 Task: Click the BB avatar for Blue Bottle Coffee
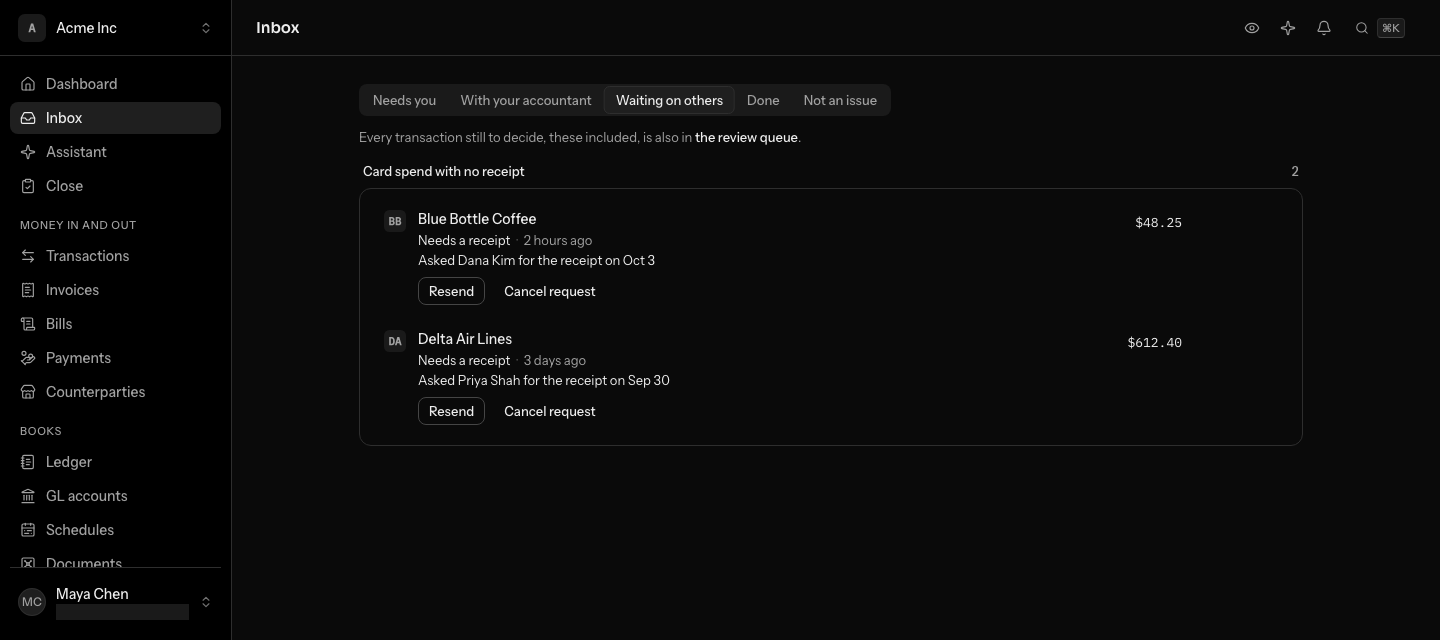(x=395, y=221)
